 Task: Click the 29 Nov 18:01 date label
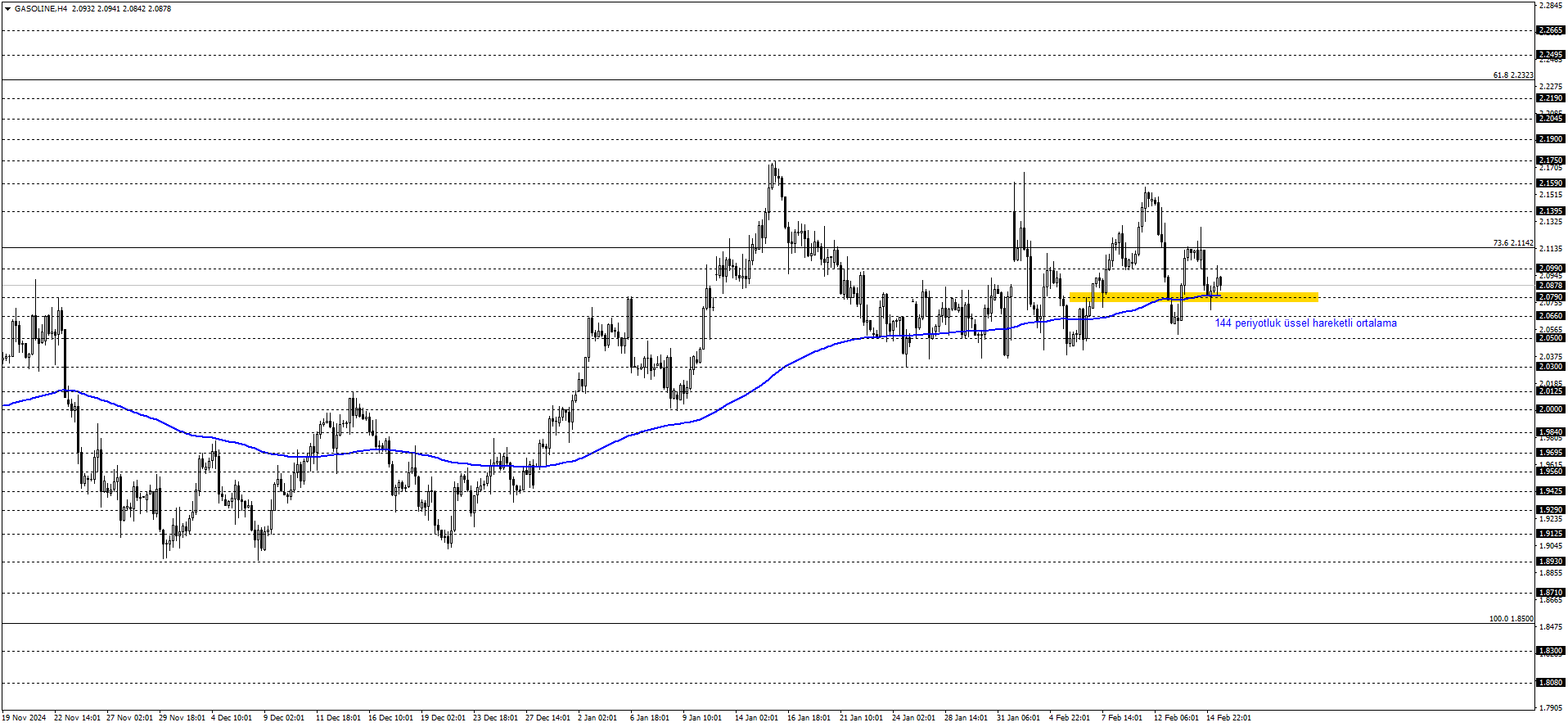point(182,718)
